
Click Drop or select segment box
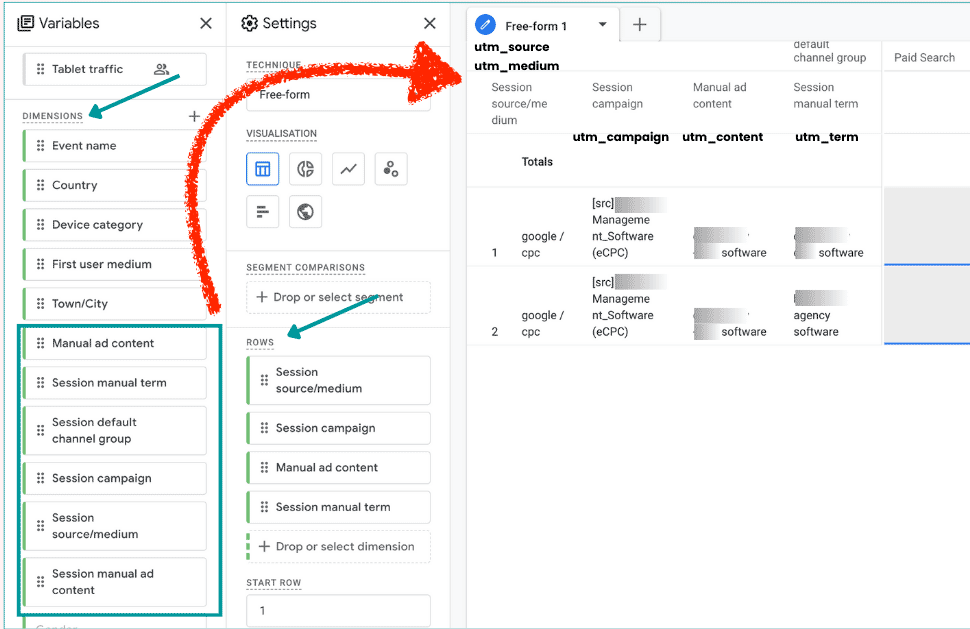click(x=338, y=297)
